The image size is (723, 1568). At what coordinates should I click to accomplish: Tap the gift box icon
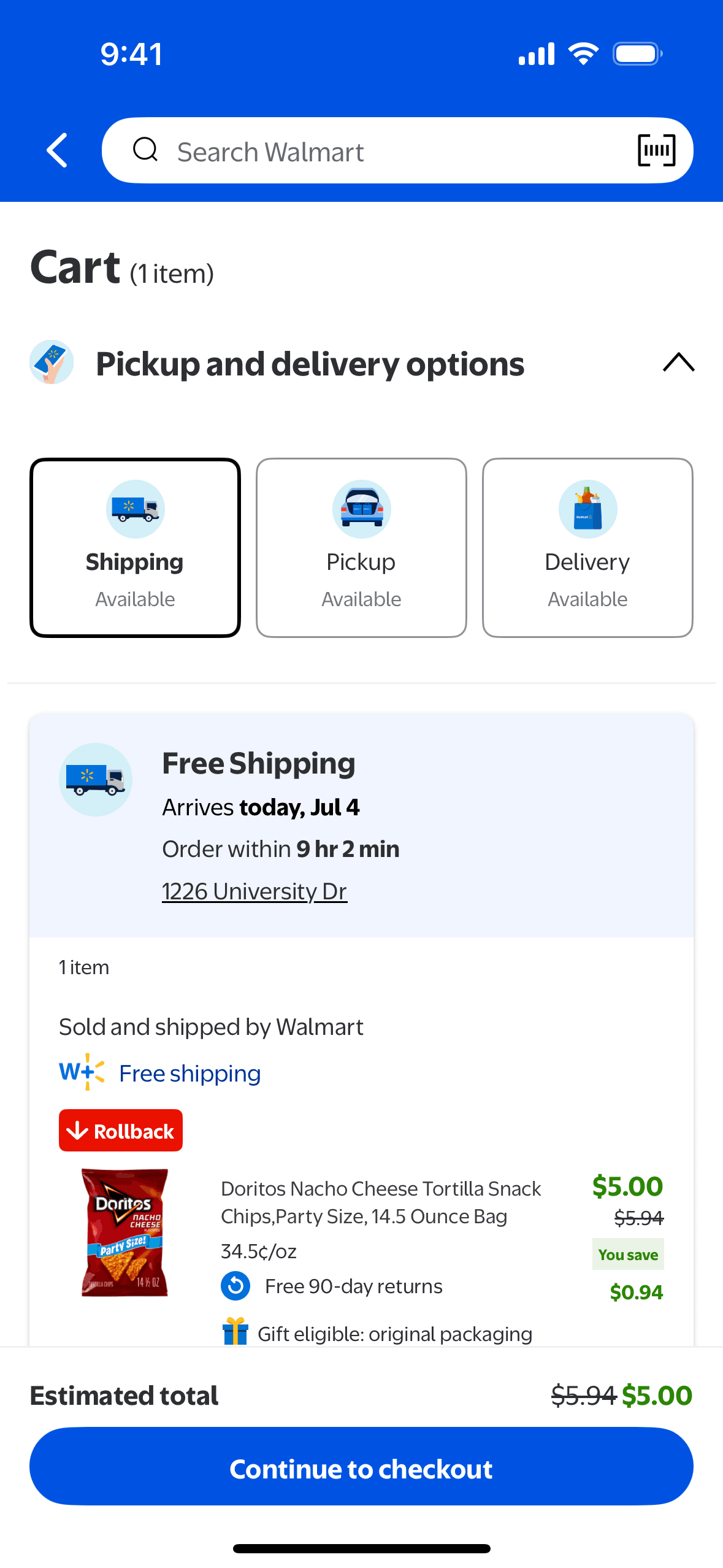pyautogui.click(x=235, y=1332)
